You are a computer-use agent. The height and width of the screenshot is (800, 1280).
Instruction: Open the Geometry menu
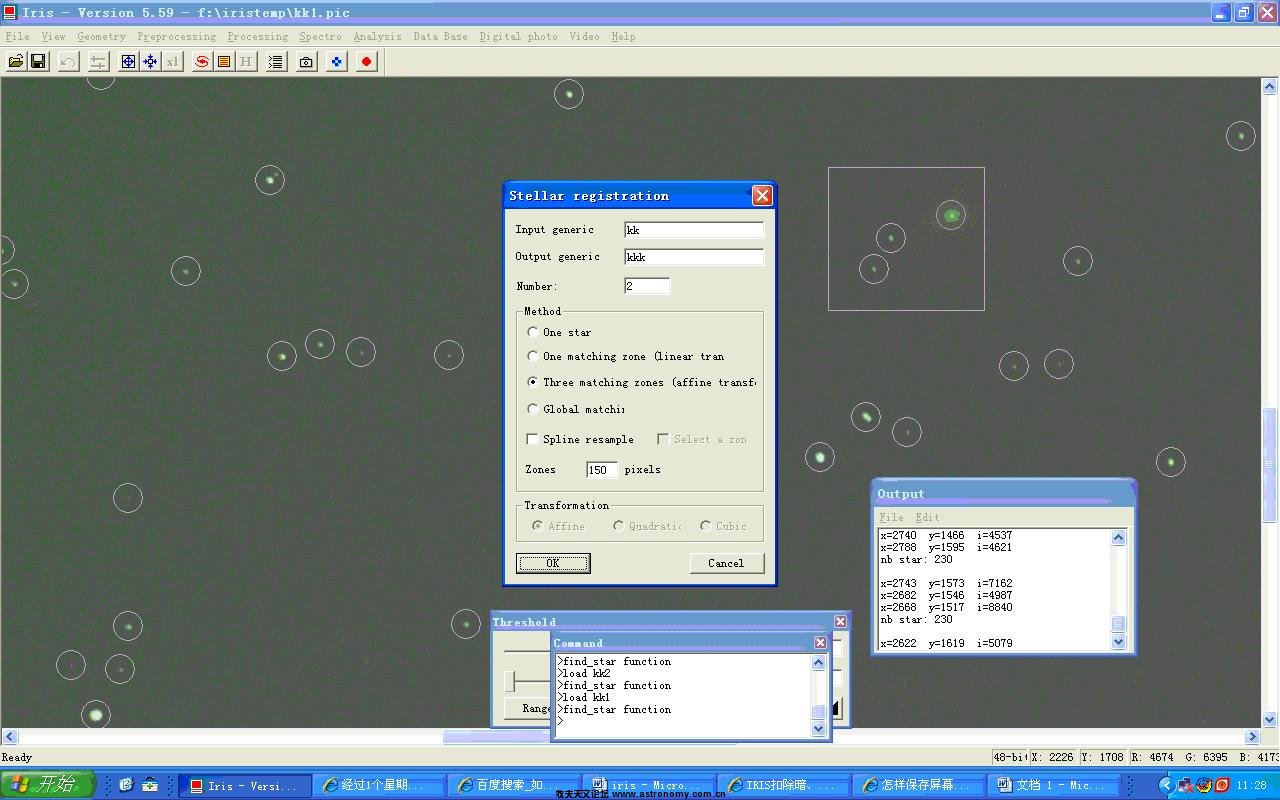point(101,37)
